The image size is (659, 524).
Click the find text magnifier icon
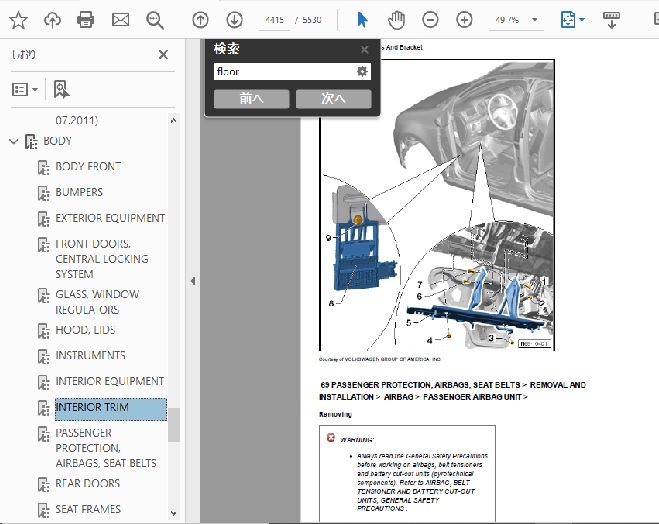(155, 20)
